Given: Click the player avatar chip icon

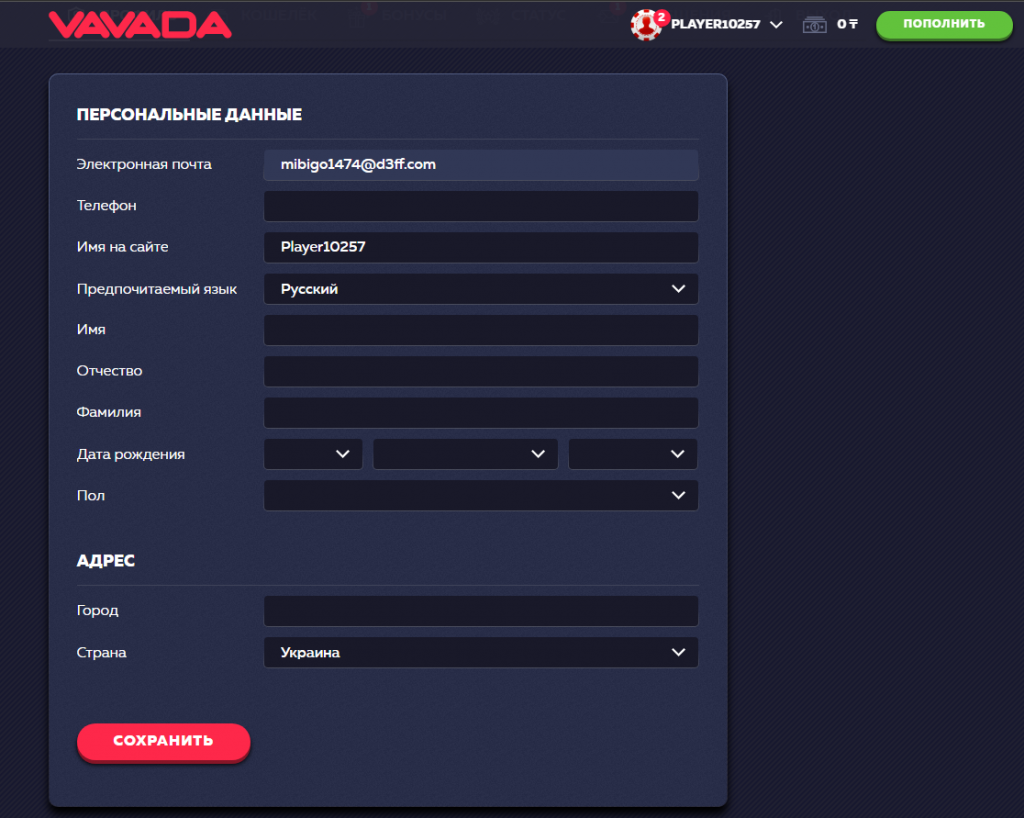Looking at the screenshot, I should click(647, 24).
